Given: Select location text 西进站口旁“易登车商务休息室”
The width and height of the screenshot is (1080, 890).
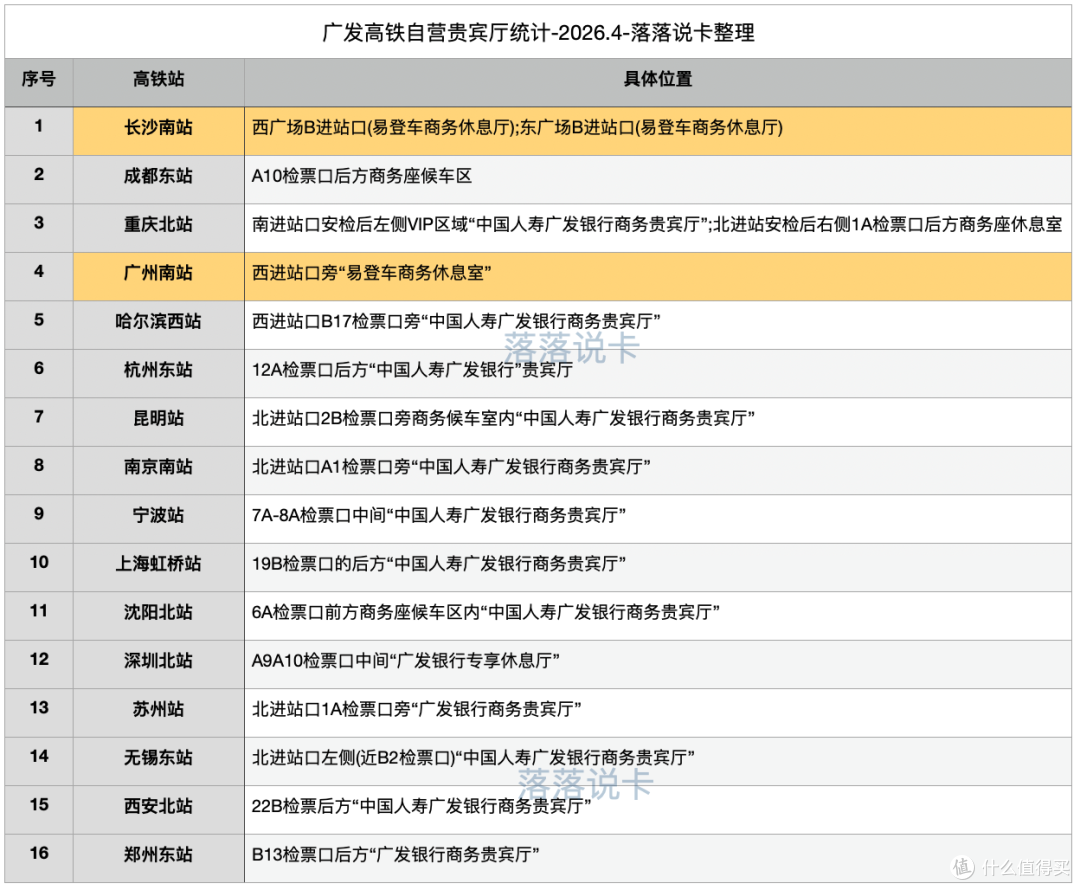Looking at the screenshot, I should point(371,273).
